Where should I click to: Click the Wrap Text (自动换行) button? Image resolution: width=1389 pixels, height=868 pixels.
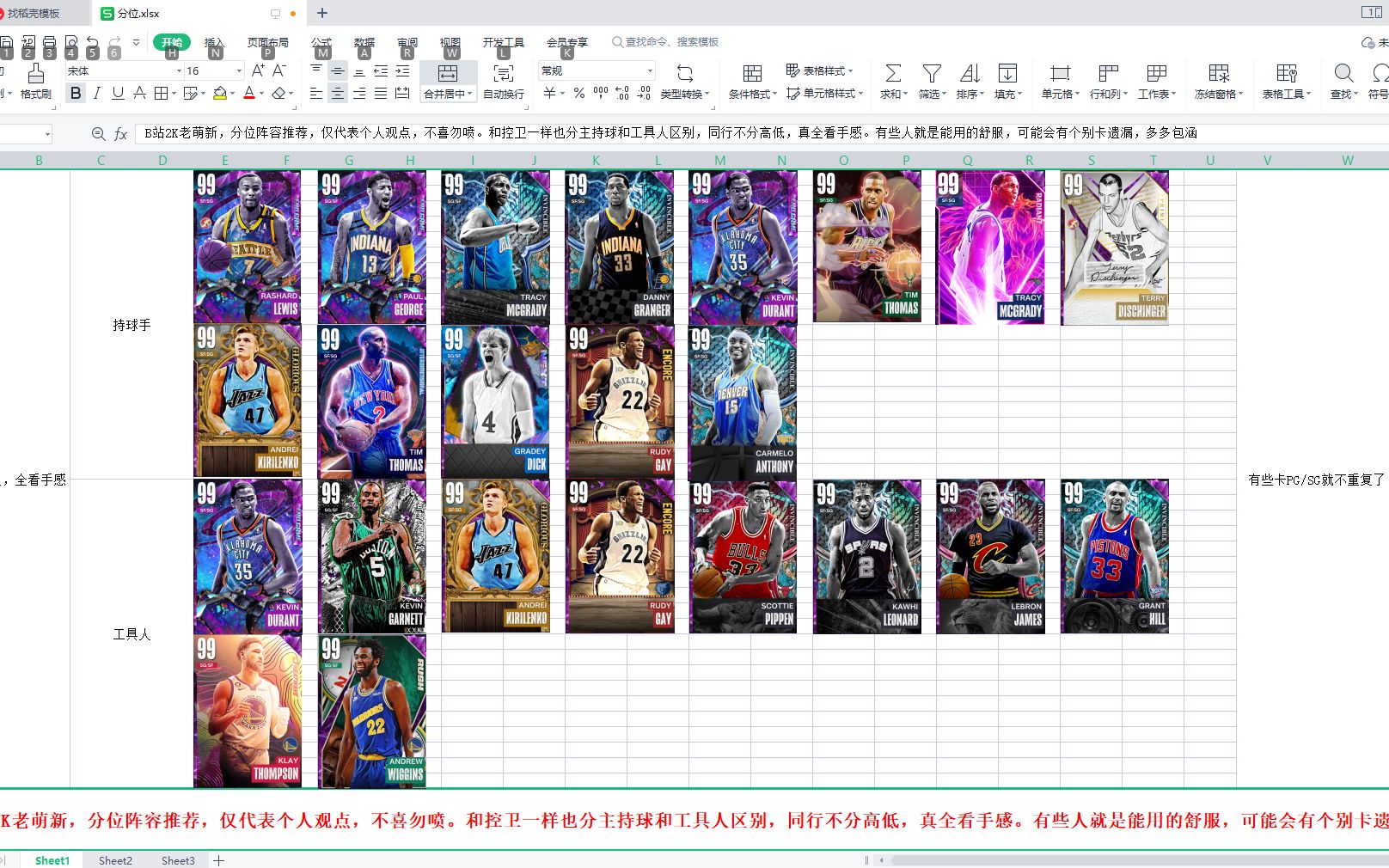tap(504, 82)
